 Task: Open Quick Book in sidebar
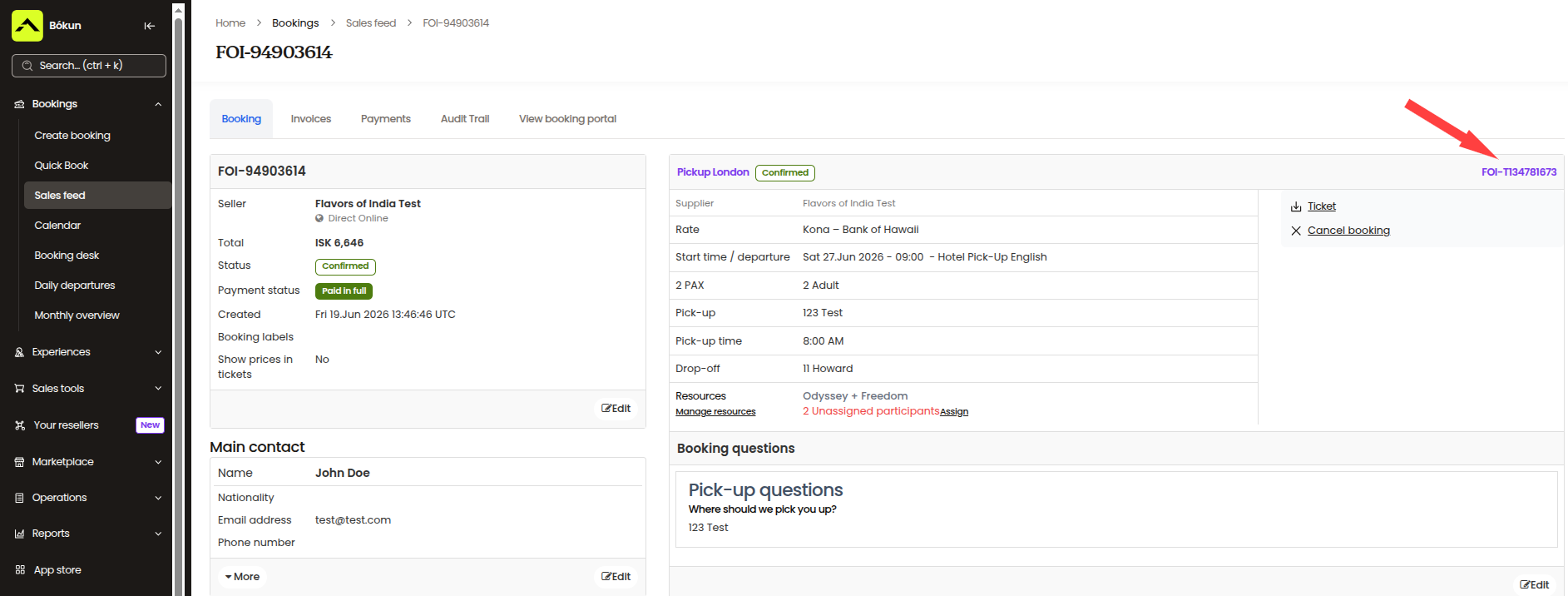62,166
